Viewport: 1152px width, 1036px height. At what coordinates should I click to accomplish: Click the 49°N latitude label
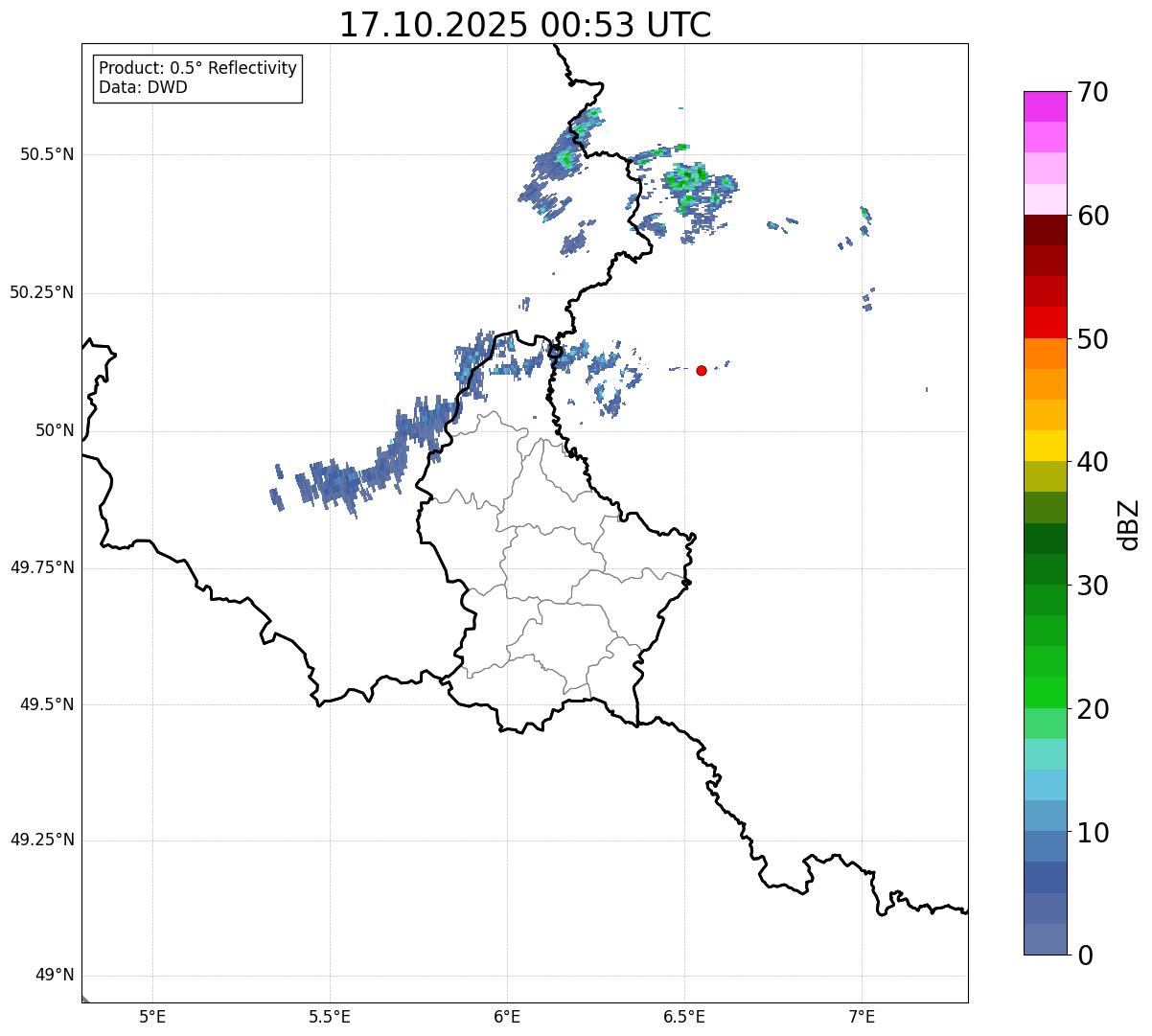click(55, 976)
